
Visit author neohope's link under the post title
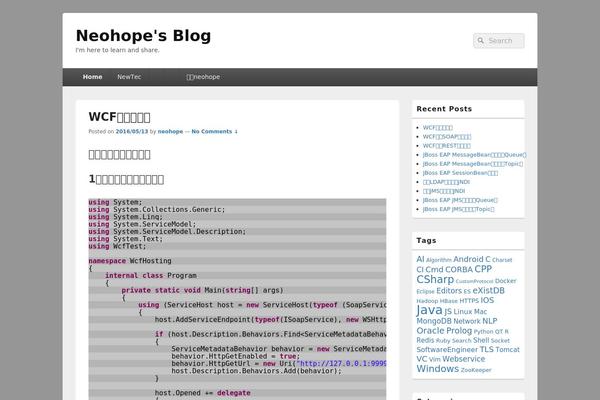click(x=170, y=131)
